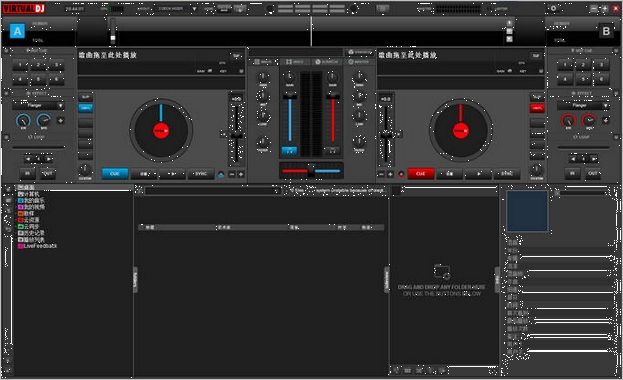This screenshot has height=380, width=623.
Task: Expand the LOOP panel menu on deck A
Action: click(x=6, y=137)
